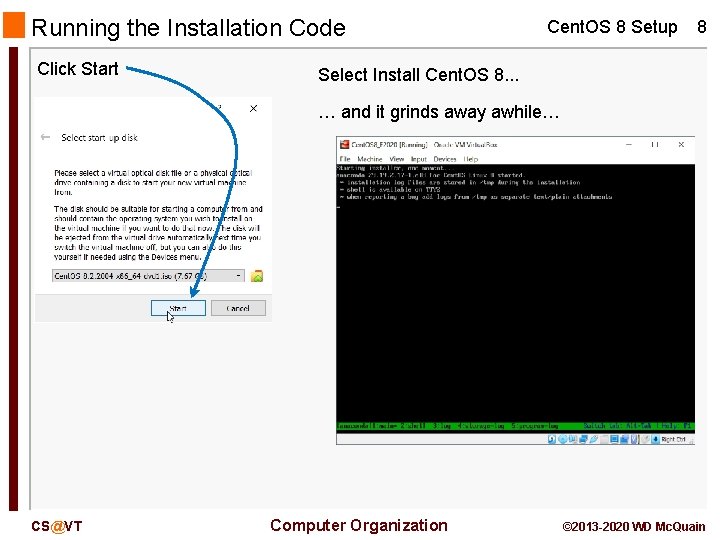Image resolution: width=720 pixels, height=540 pixels.
Task: Click the mouse integration status icon
Action: [646, 439]
